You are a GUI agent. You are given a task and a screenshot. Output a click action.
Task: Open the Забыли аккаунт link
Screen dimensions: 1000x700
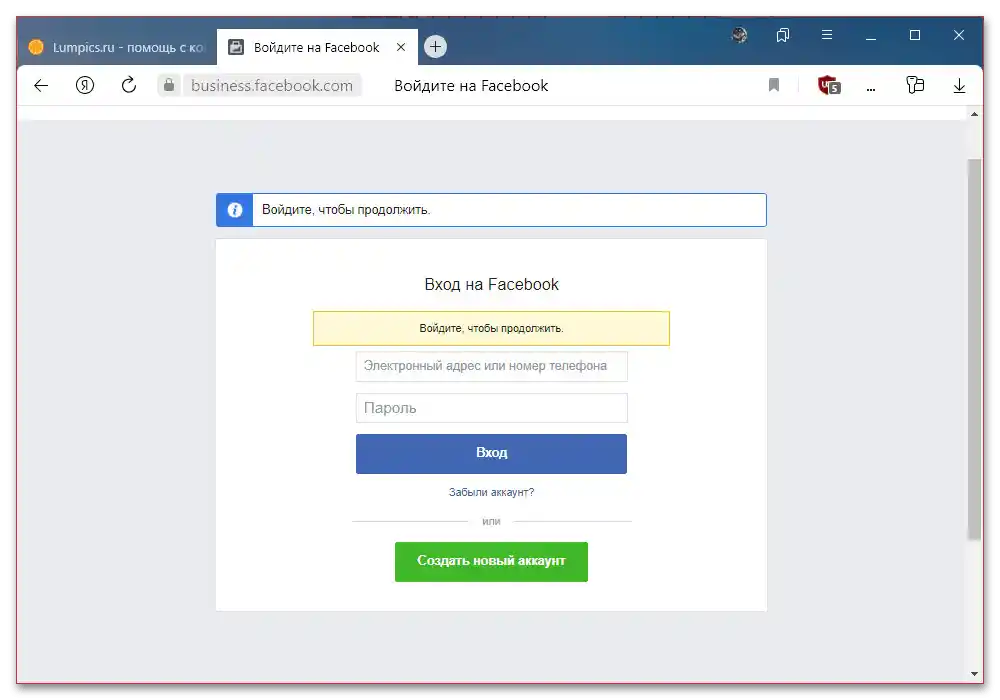[x=491, y=491]
